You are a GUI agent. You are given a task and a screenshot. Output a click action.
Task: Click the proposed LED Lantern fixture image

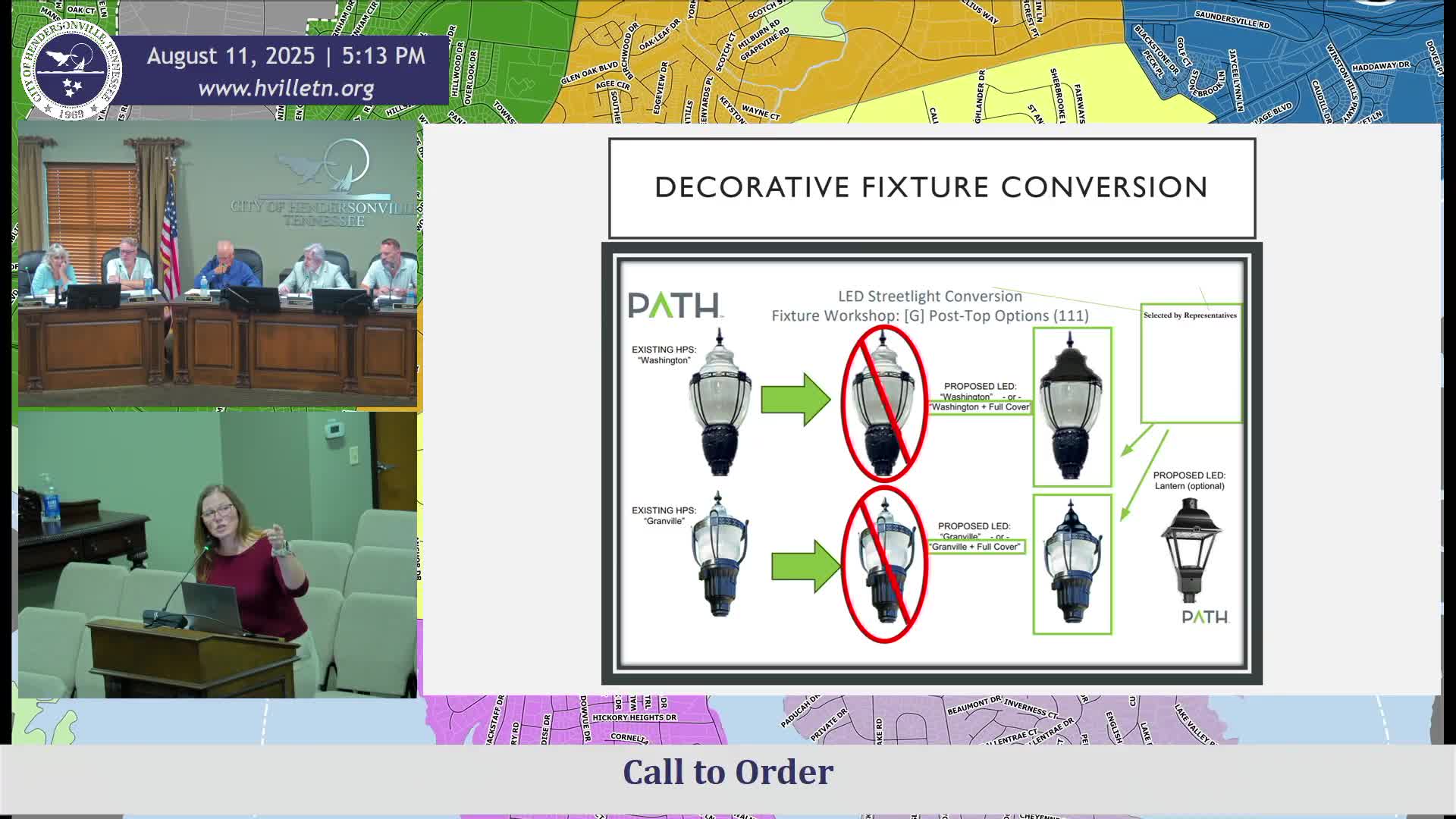1189,550
